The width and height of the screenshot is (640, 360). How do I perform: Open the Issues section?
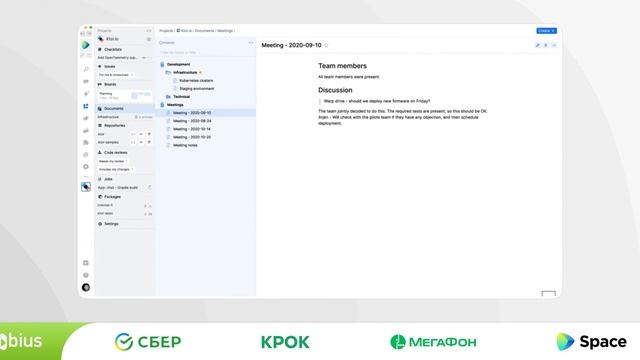[x=109, y=67]
